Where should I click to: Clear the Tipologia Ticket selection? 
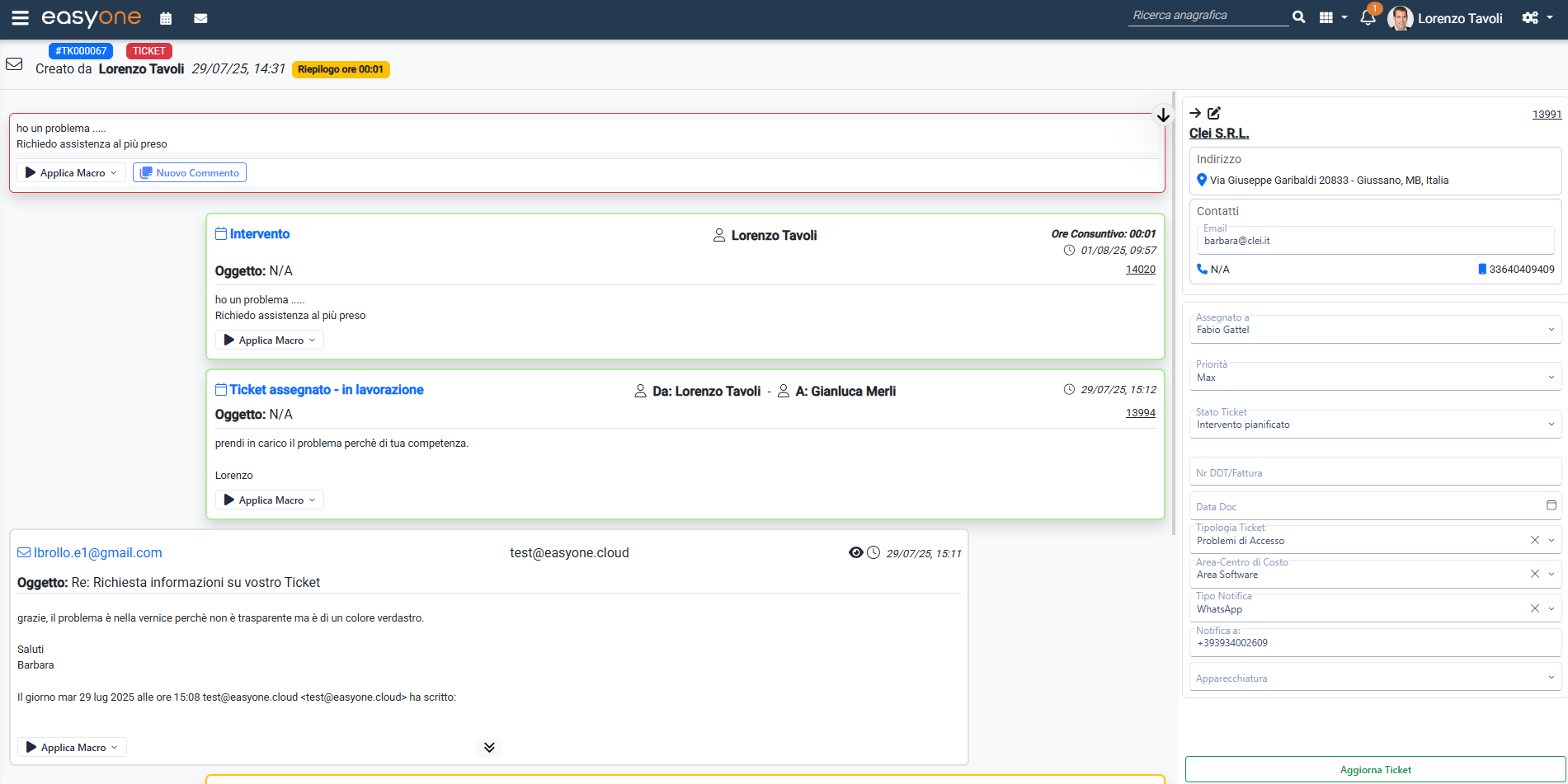coord(1534,540)
